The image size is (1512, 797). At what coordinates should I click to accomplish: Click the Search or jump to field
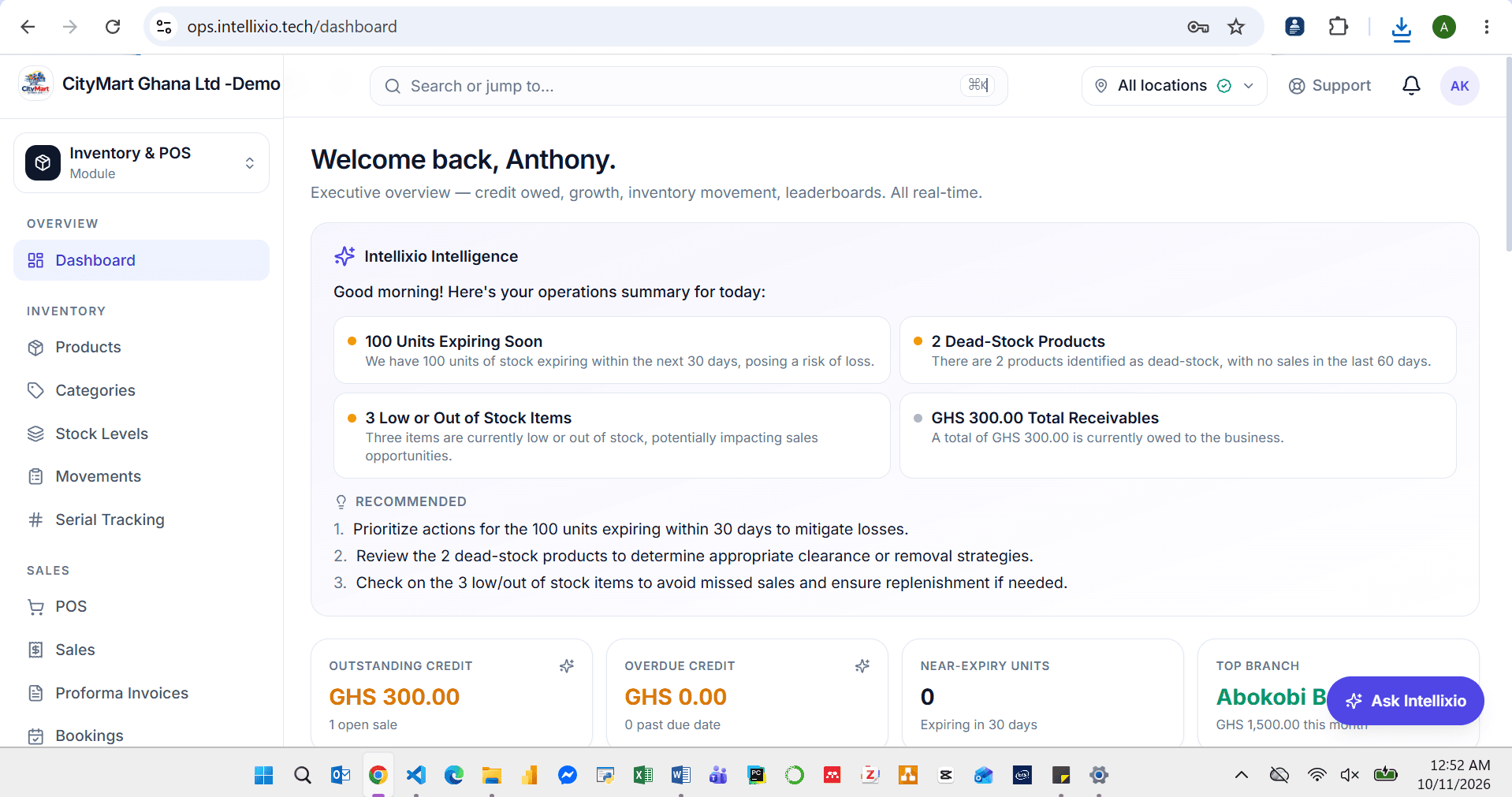[x=688, y=86]
